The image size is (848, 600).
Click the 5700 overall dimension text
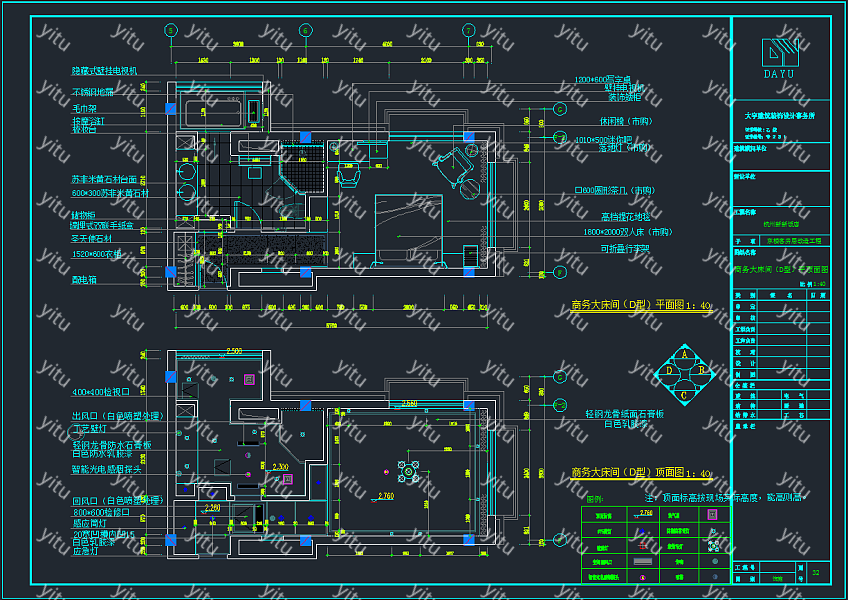(x=331, y=326)
